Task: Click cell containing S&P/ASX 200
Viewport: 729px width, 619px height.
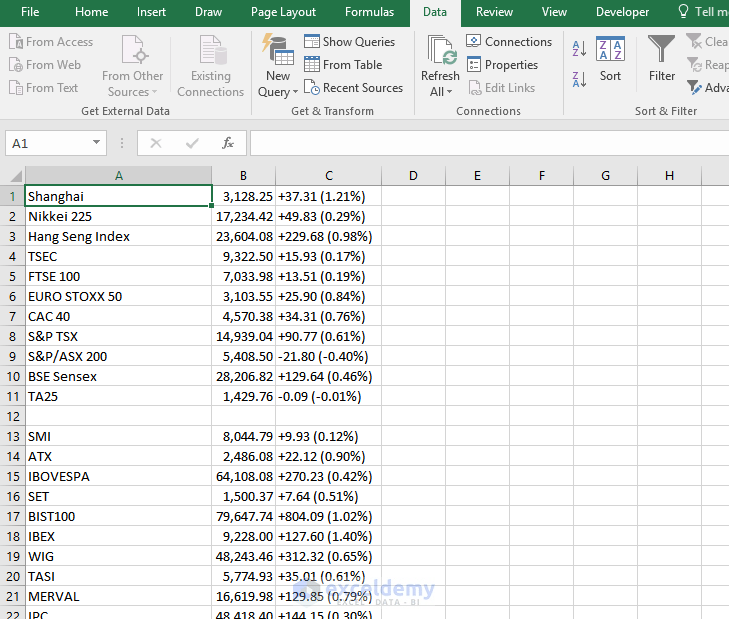Action: (119, 356)
